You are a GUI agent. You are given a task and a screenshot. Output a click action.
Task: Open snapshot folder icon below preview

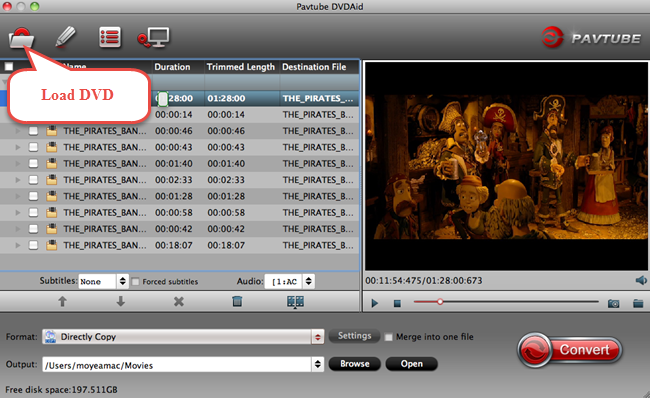pyautogui.click(x=638, y=303)
